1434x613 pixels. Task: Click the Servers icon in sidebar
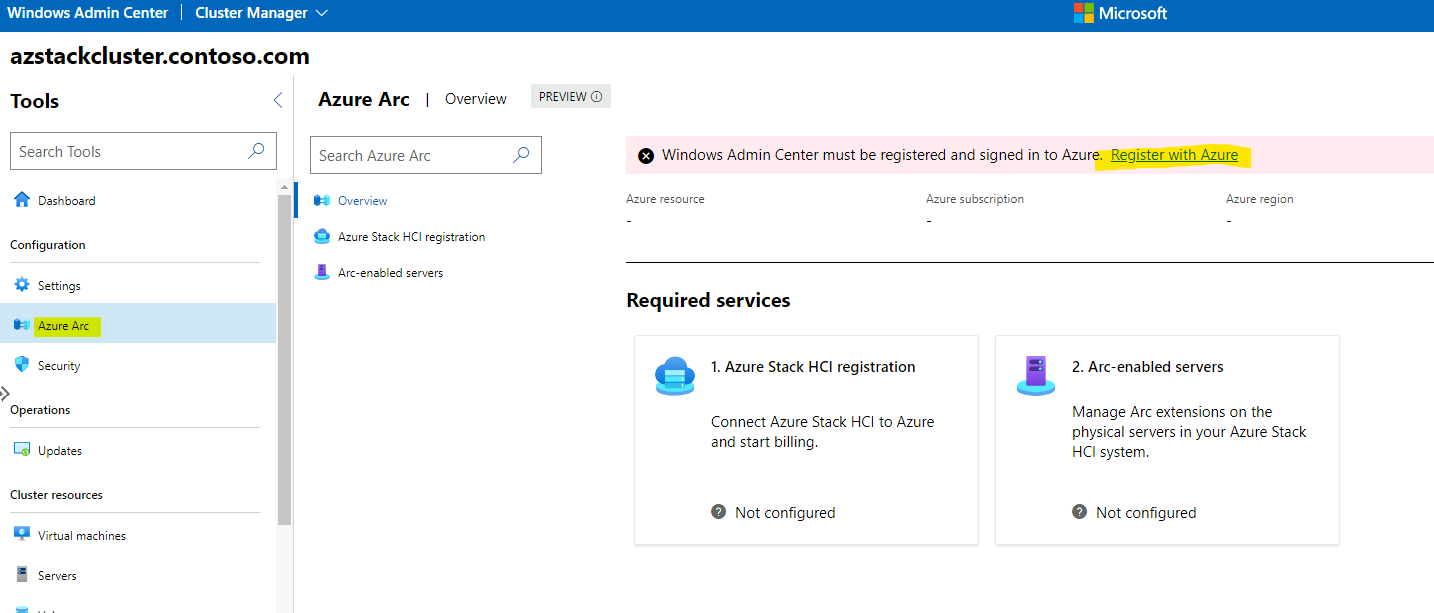(x=22, y=575)
